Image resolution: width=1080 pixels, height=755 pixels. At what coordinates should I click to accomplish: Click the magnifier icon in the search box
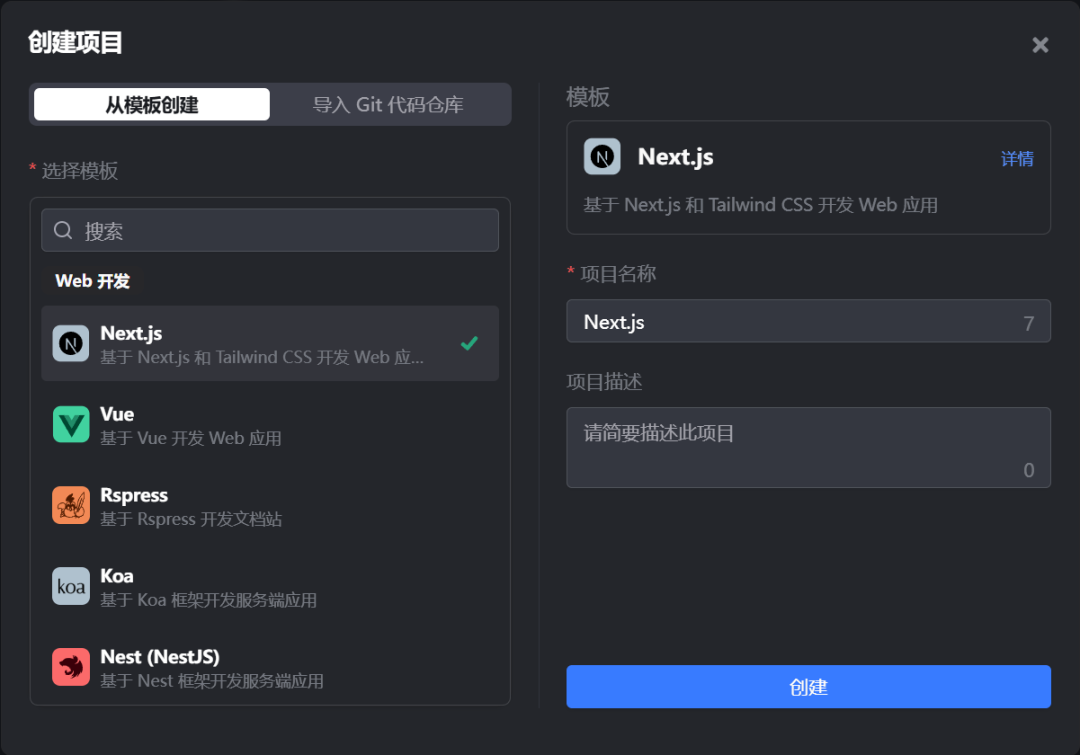[x=63, y=231]
